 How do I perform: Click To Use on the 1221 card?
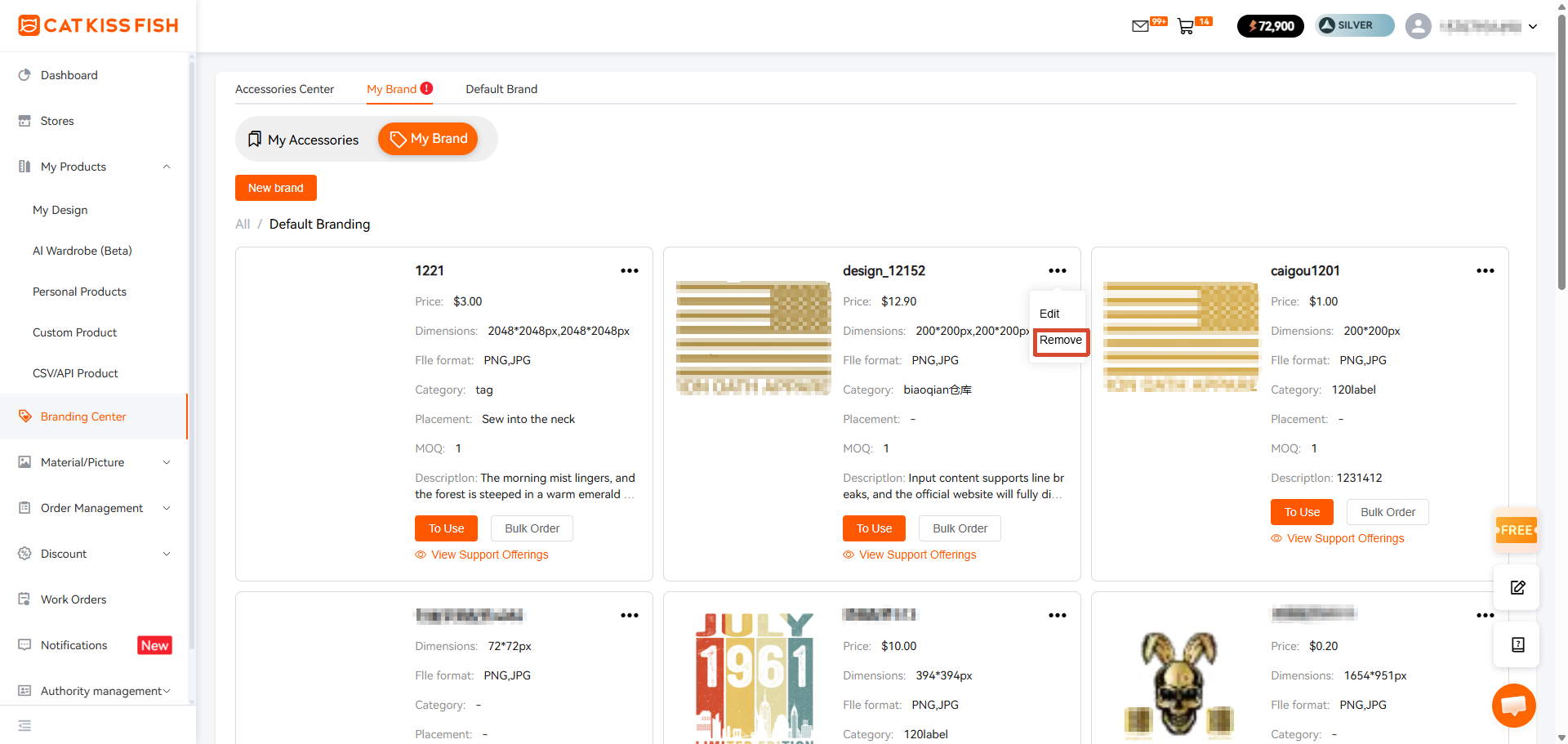[x=447, y=528]
